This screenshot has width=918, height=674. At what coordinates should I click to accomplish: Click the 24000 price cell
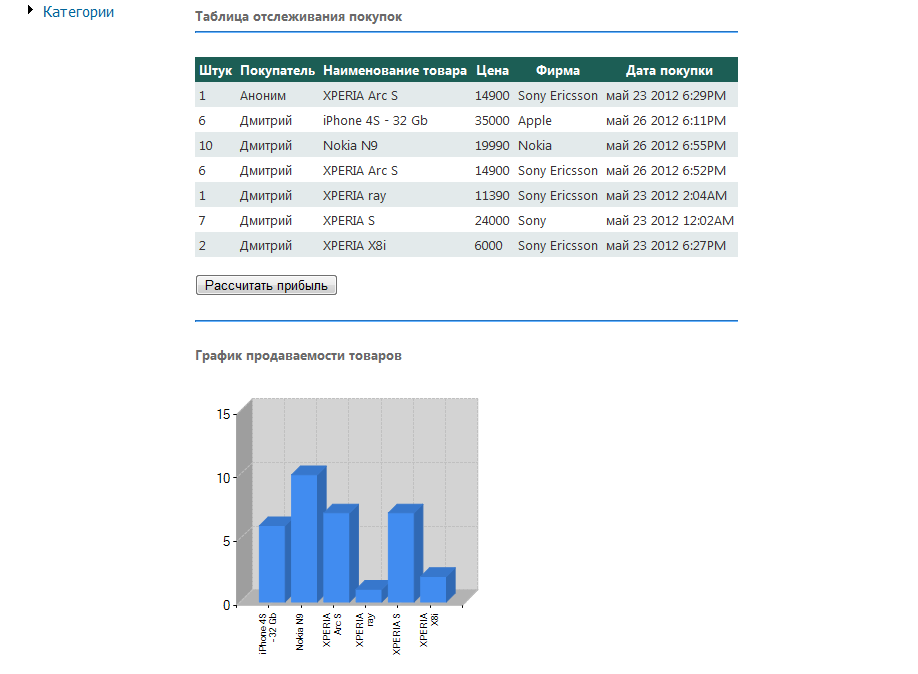[x=492, y=221]
